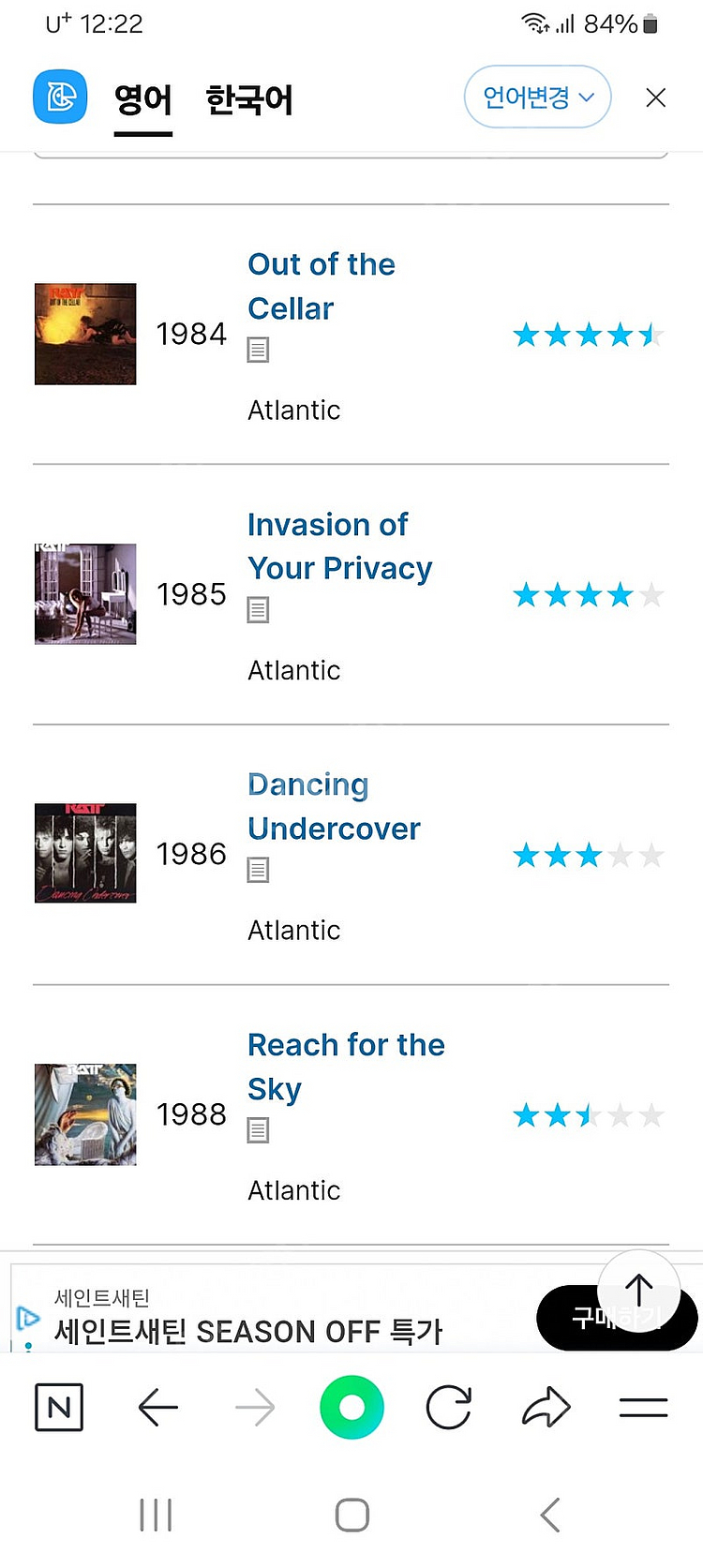
Task: Reload the page with the refresh icon
Action: coord(449,1407)
